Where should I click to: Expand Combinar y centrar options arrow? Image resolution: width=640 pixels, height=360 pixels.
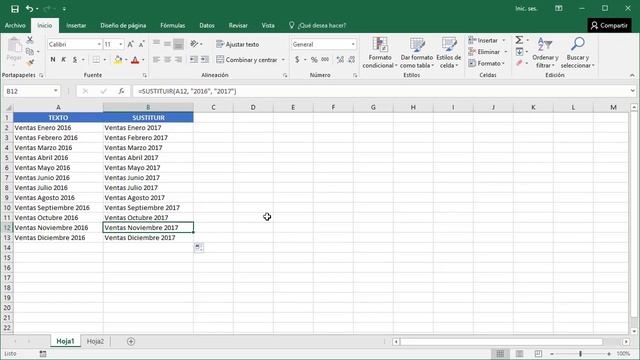click(x=283, y=60)
